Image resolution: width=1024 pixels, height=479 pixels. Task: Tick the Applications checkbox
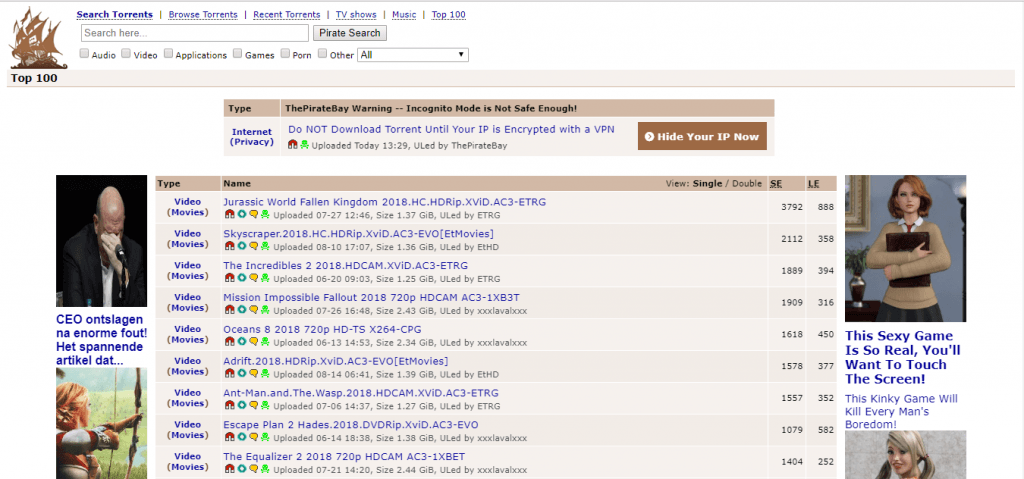click(x=168, y=54)
